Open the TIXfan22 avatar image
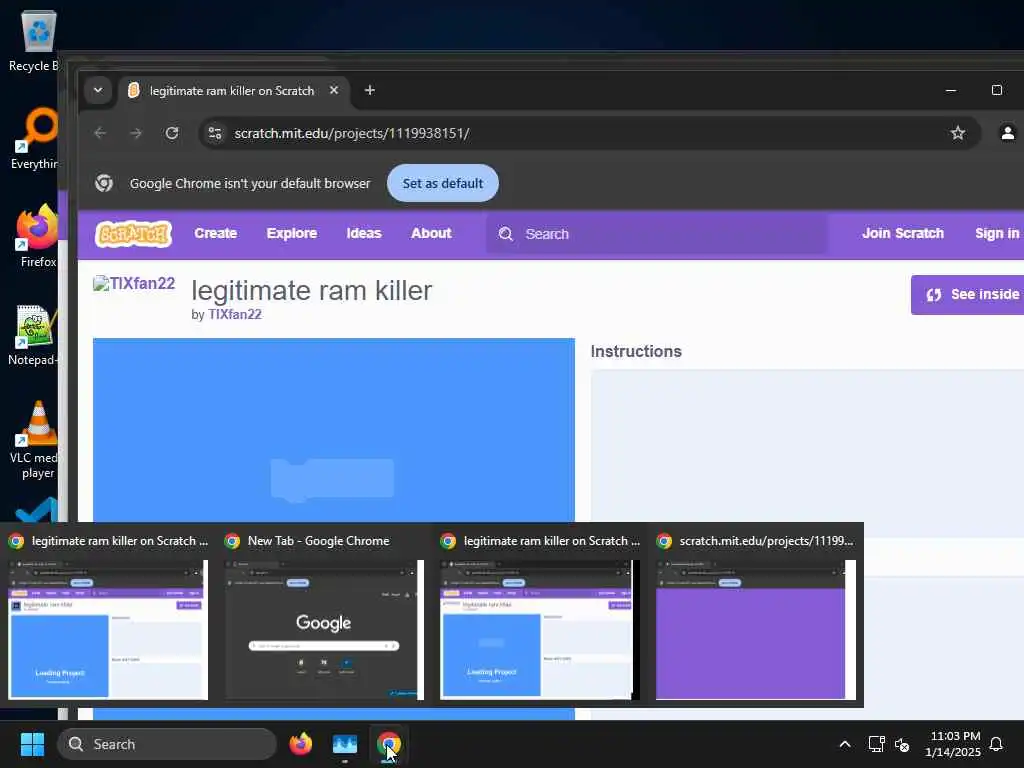Image resolution: width=1024 pixels, height=768 pixels. pyautogui.click(x=134, y=283)
